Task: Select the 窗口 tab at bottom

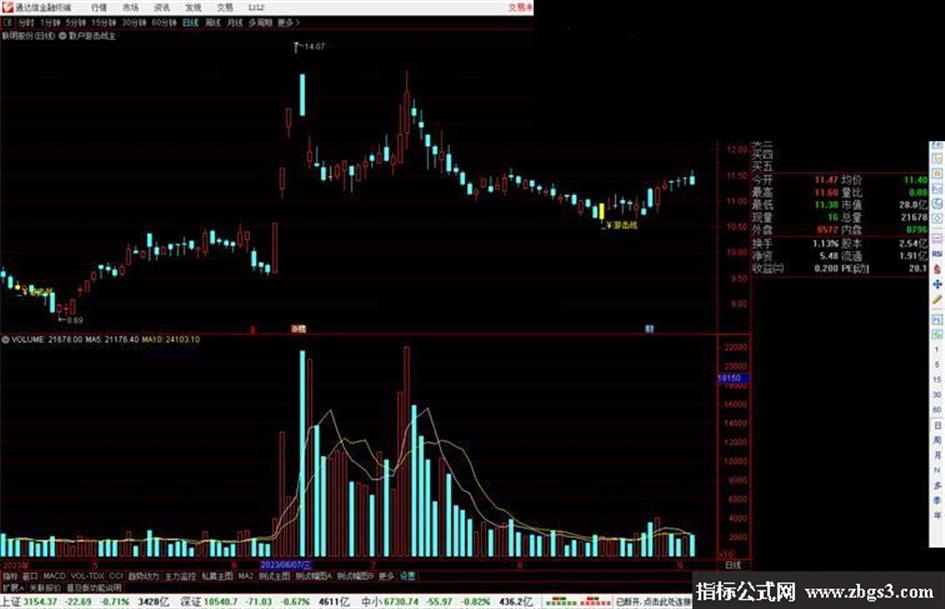Action: (x=30, y=576)
